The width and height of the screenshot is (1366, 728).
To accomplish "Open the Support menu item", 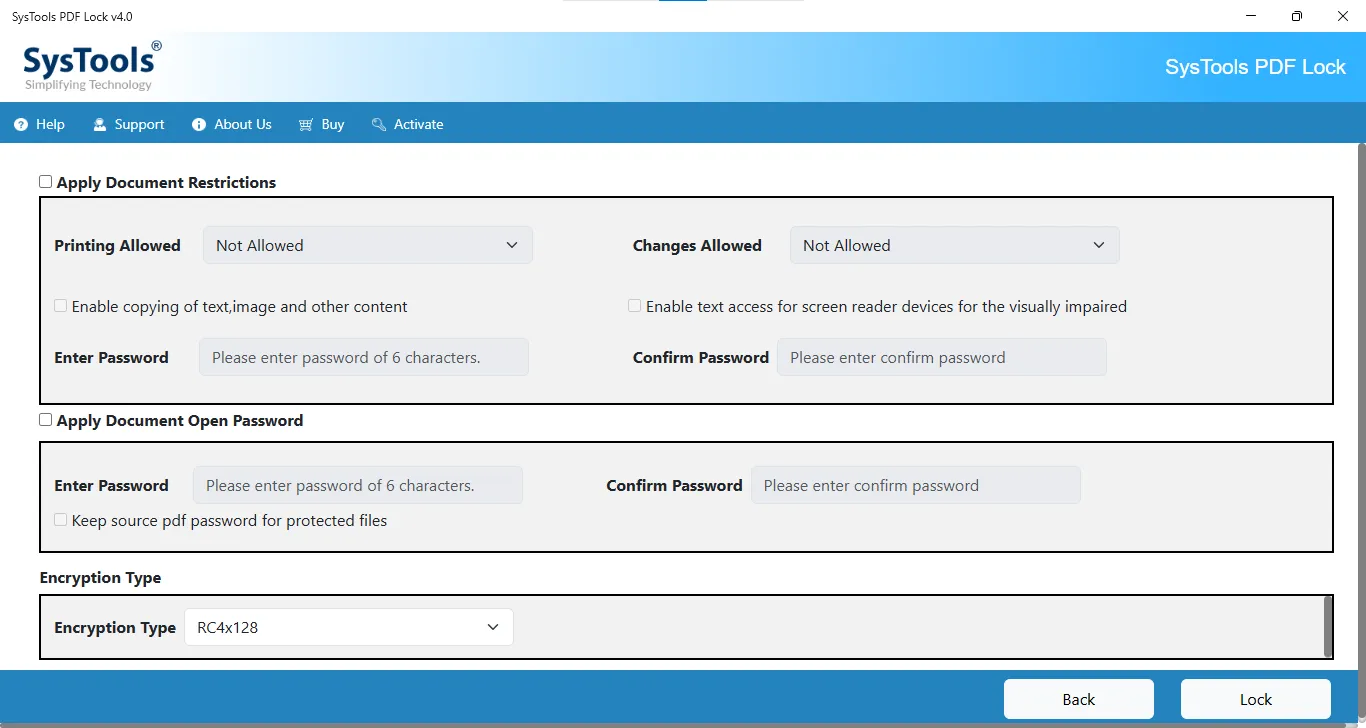I will [x=129, y=125].
